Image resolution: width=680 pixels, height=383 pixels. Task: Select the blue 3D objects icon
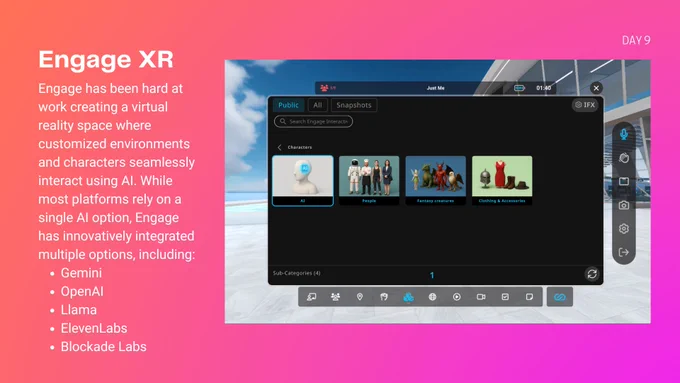(x=408, y=297)
